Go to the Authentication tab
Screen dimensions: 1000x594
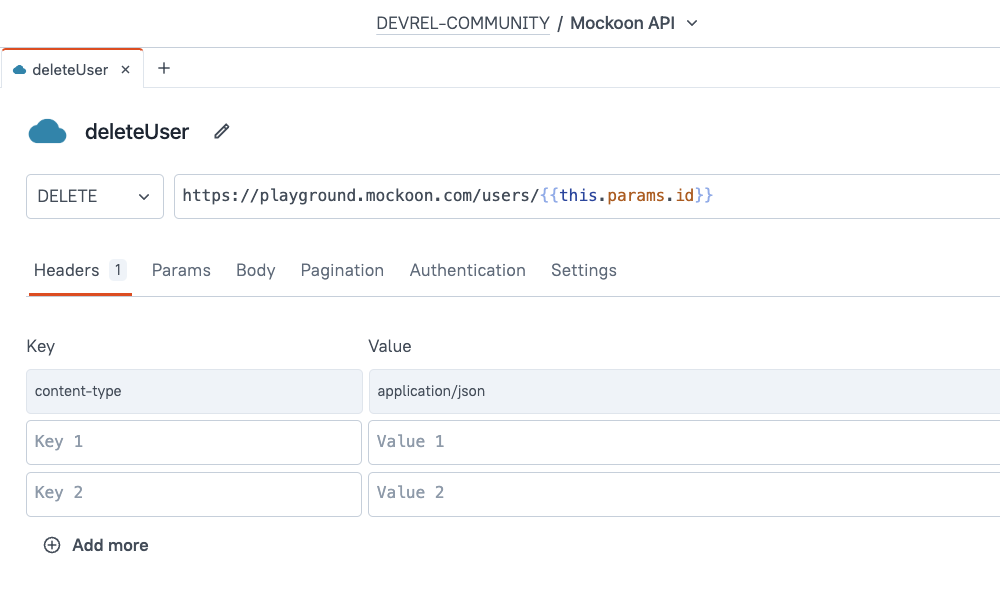(467, 270)
